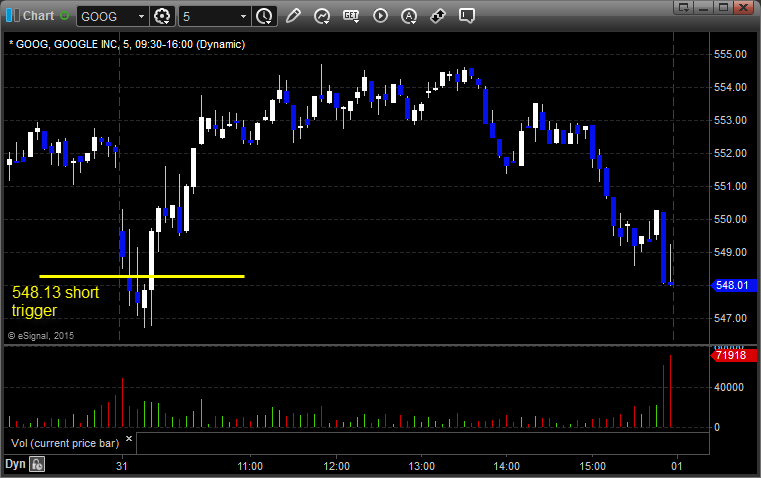Image resolution: width=761 pixels, height=478 pixels.
Task: Open the GET studies menu
Action: tap(351, 16)
